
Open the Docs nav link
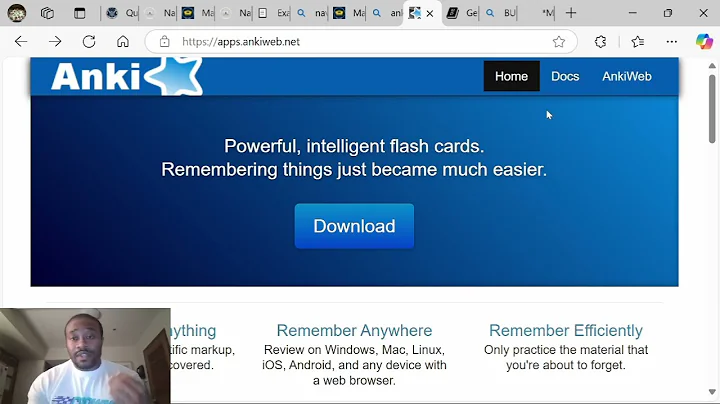point(565,76)
